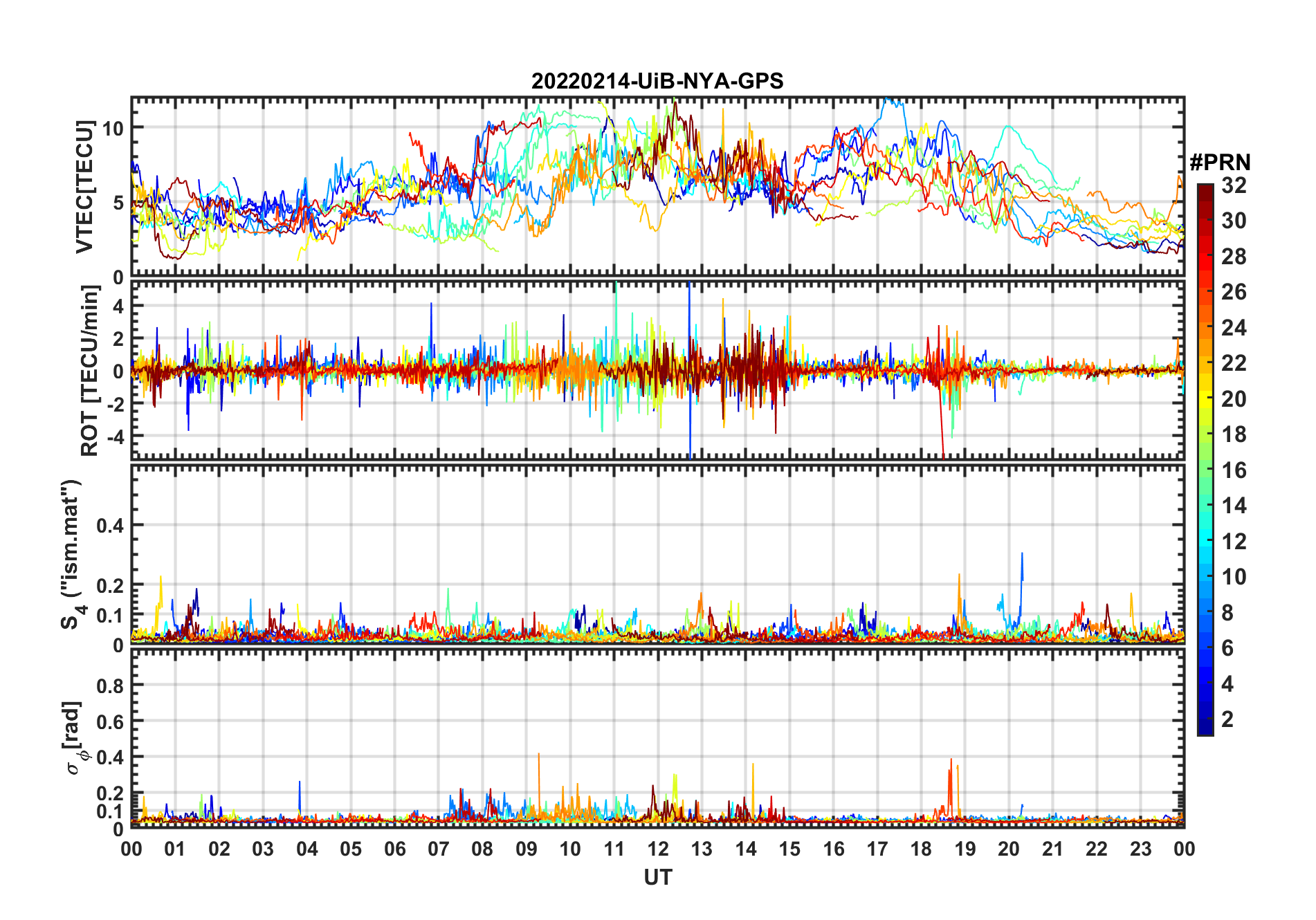Click VTEC axis tick label 5
This screenshot has height=920, width=1316.
(x=118, y=203)
